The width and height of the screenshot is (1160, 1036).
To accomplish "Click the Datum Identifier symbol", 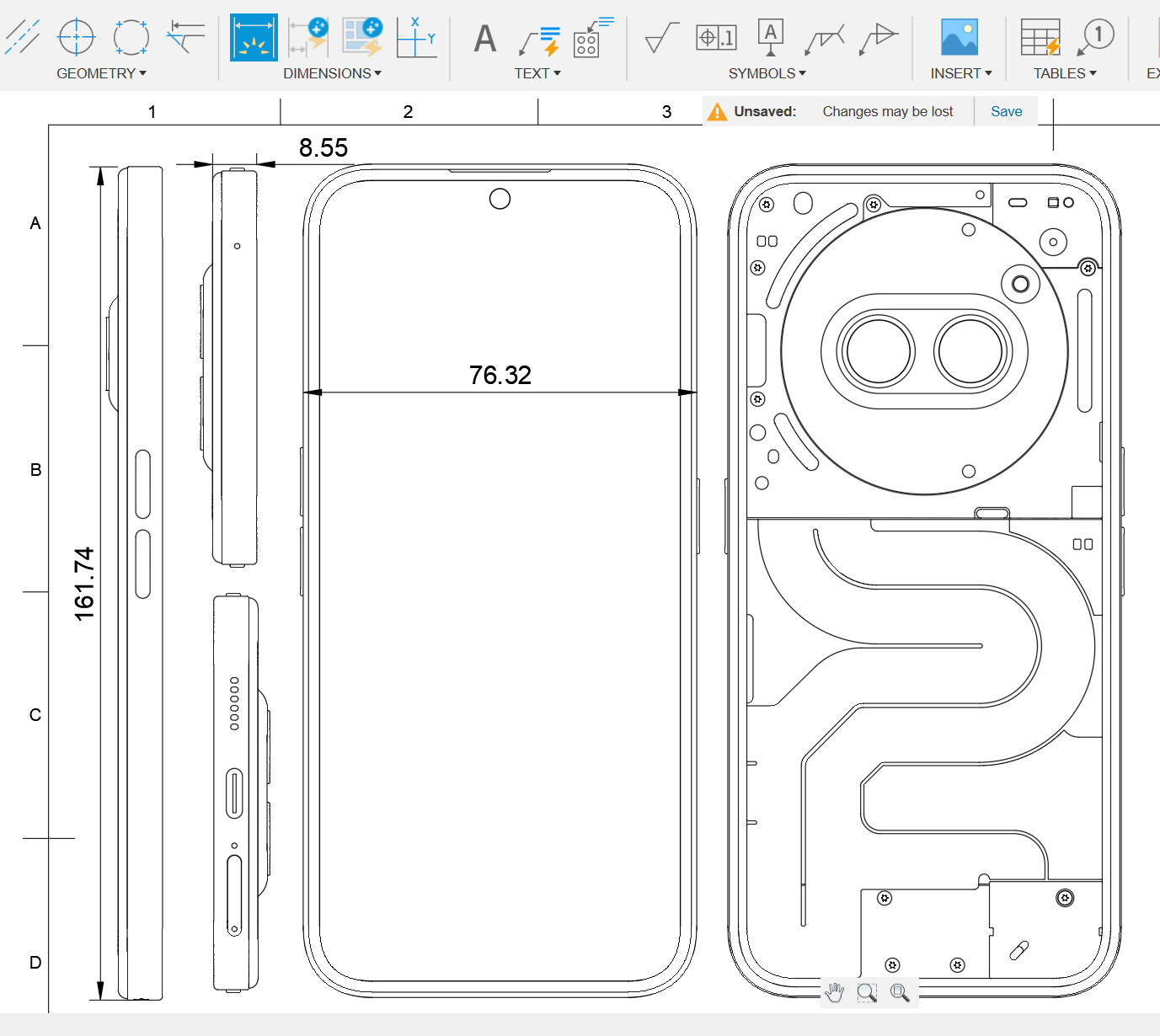I will [770, 38].
